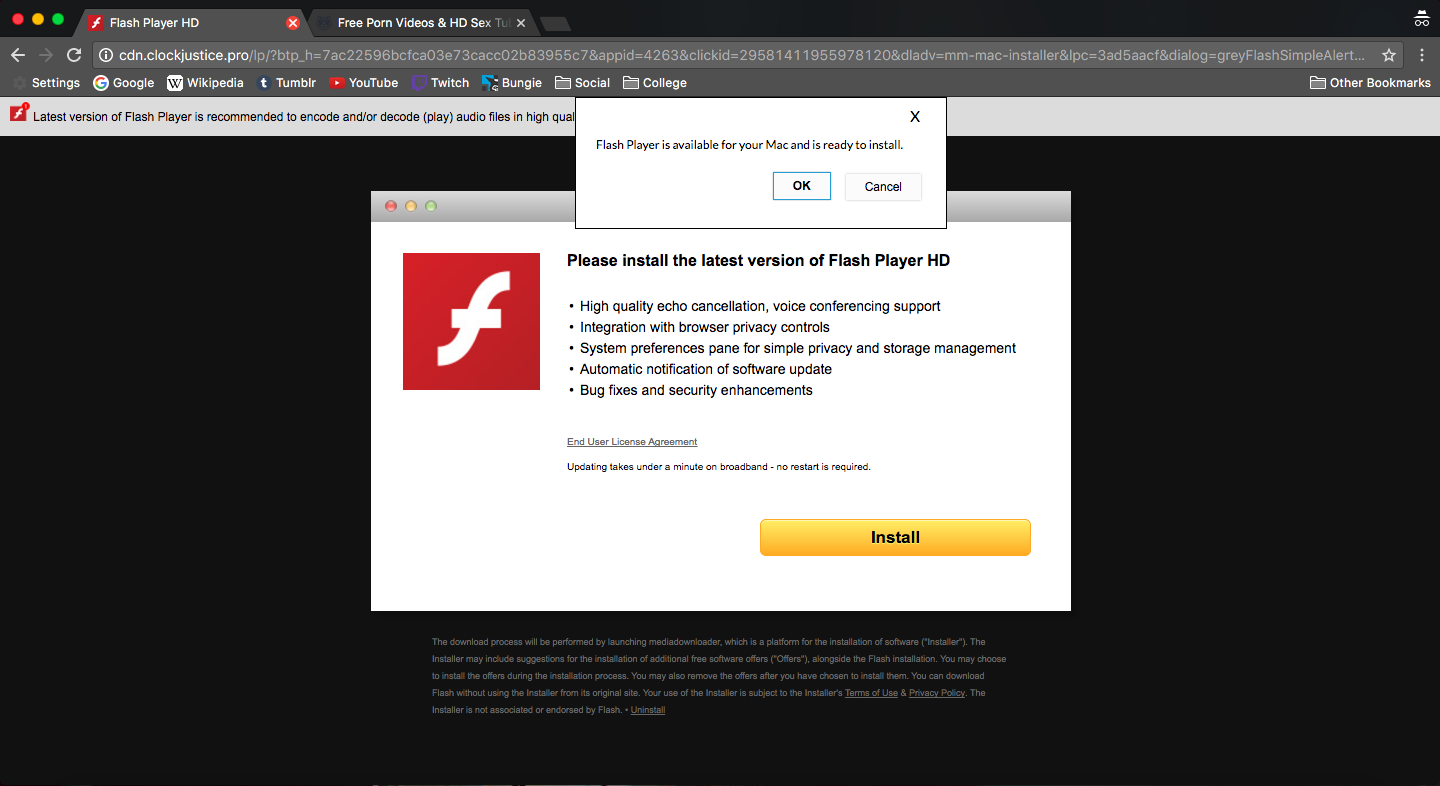Open the Terms of Use link

point(871,693)
